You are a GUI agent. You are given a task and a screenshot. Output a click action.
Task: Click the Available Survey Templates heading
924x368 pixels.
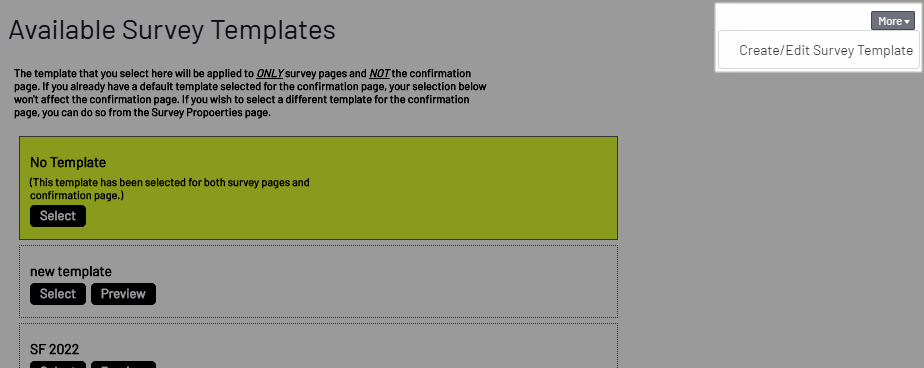click(x=172, y=29)
